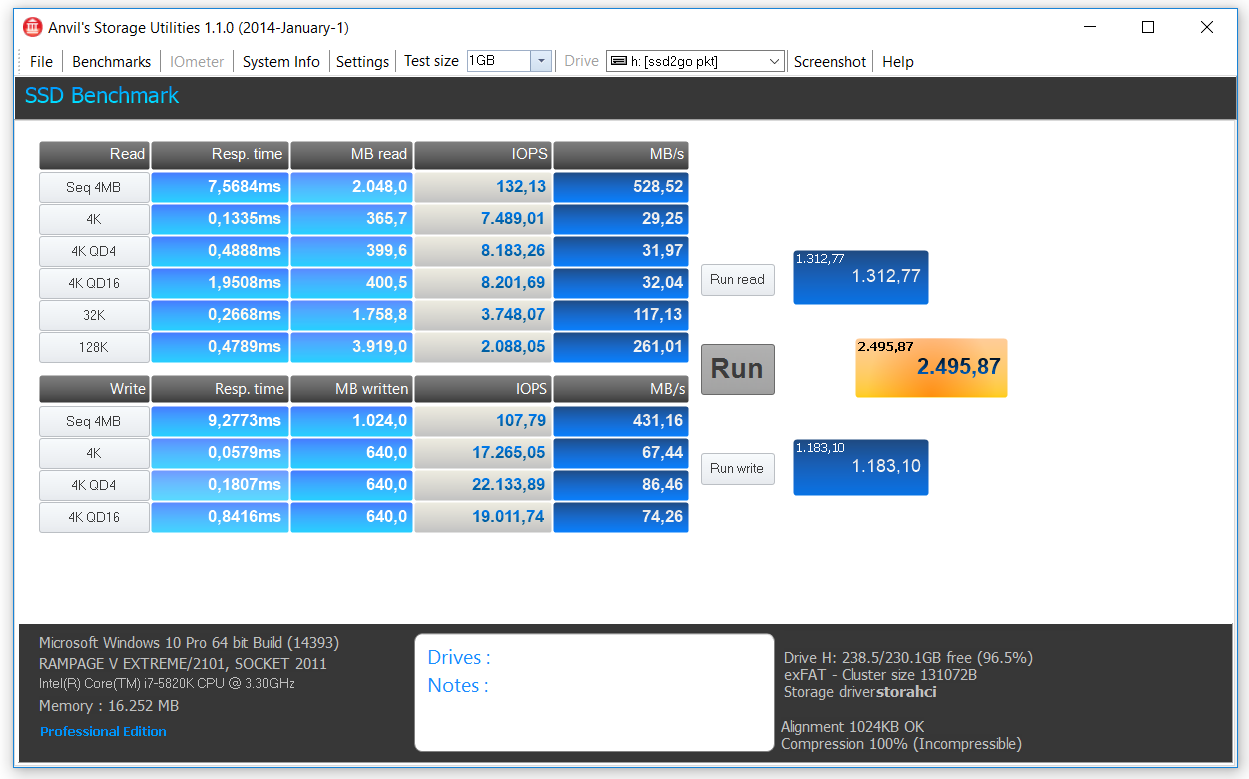
Task: Click the 128K test button
Action: [94, 347]
